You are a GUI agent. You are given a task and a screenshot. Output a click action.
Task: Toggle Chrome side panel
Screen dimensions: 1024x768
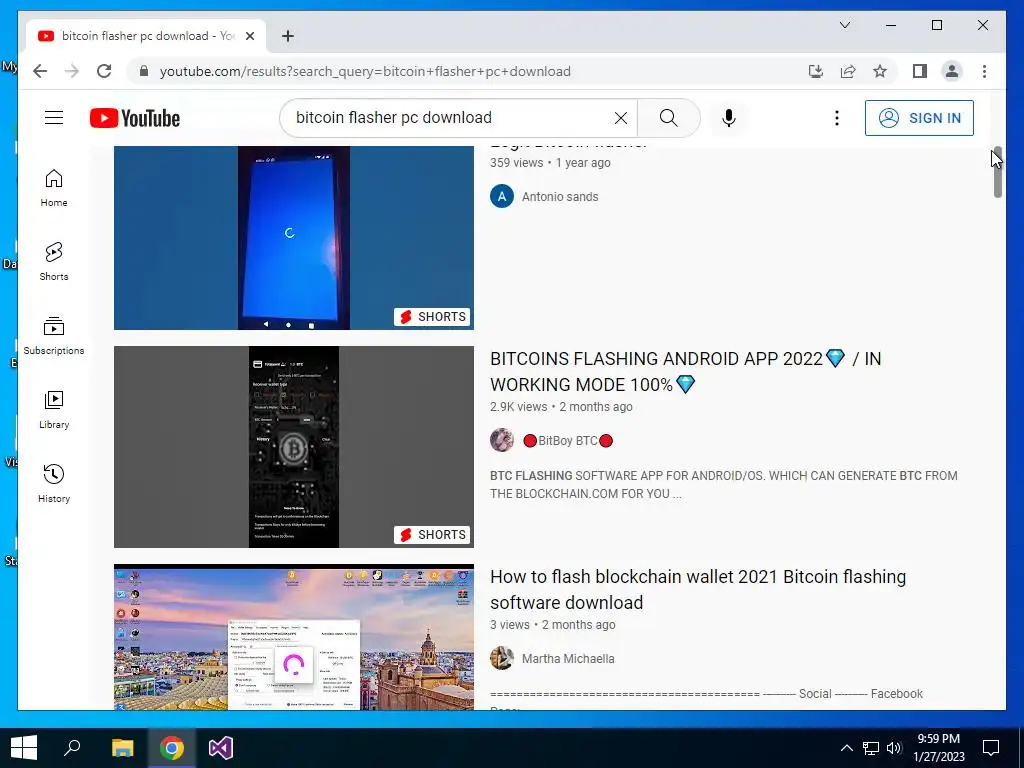point(920,71)
